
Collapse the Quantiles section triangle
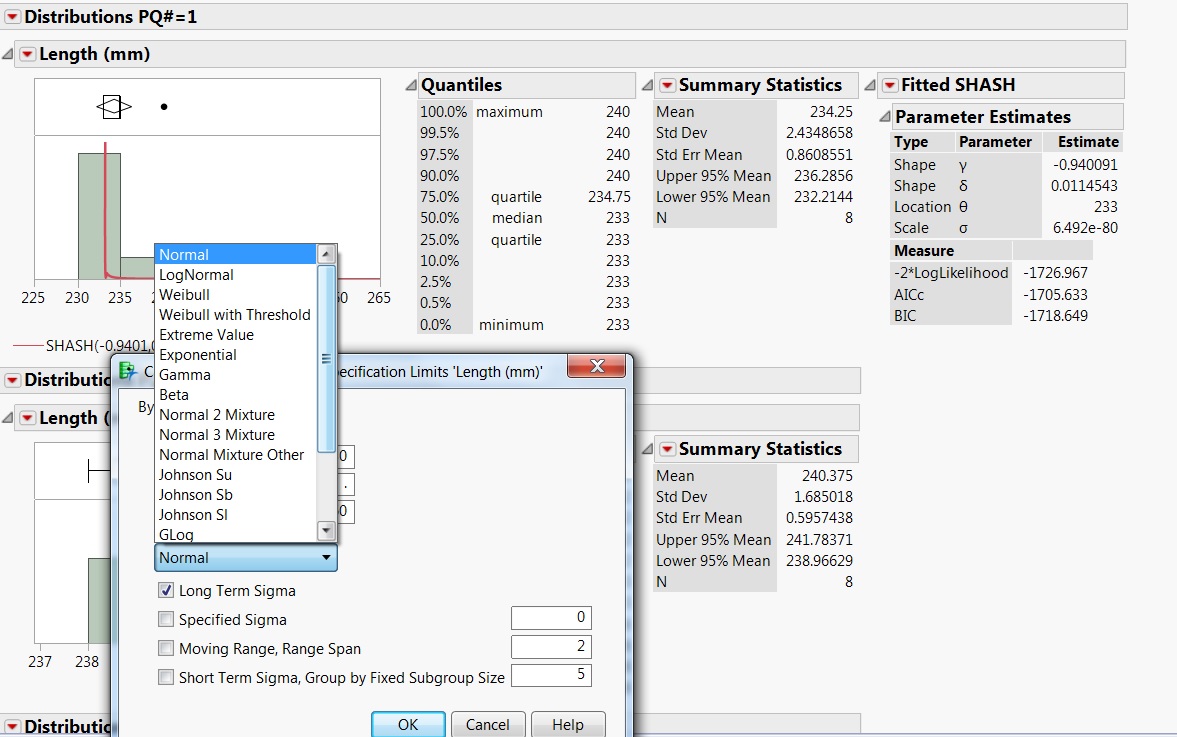pos(410,84)
